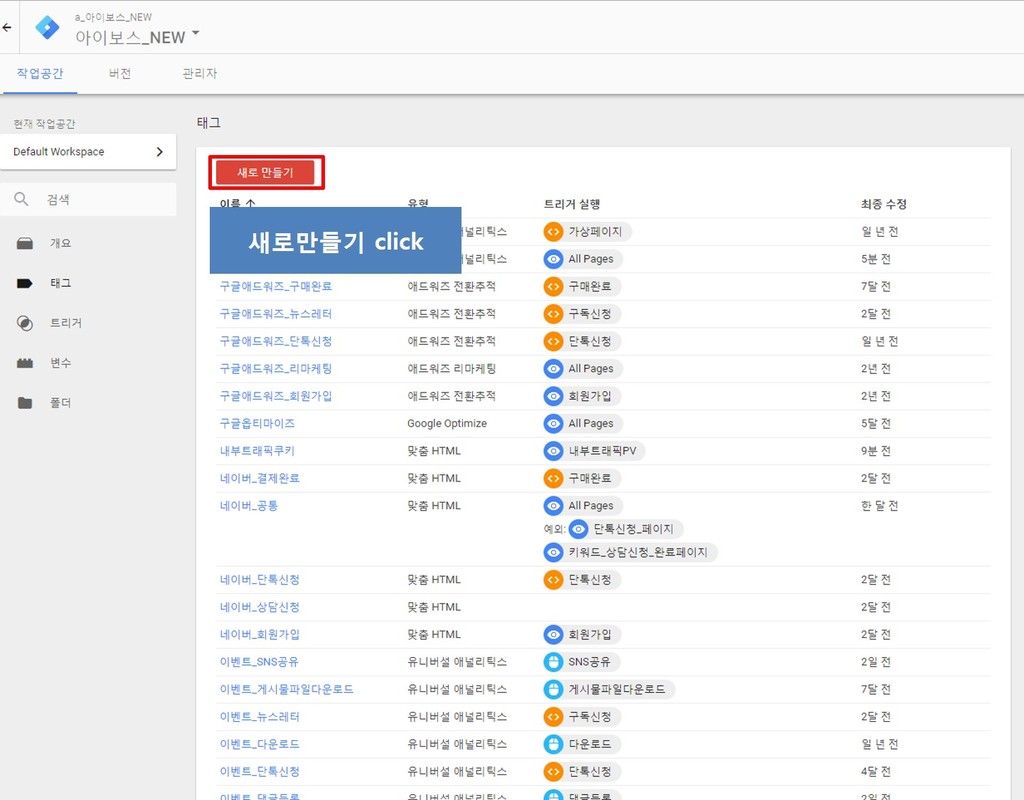
Task: Click the search magnifier icon
Action: coord(22,199)
